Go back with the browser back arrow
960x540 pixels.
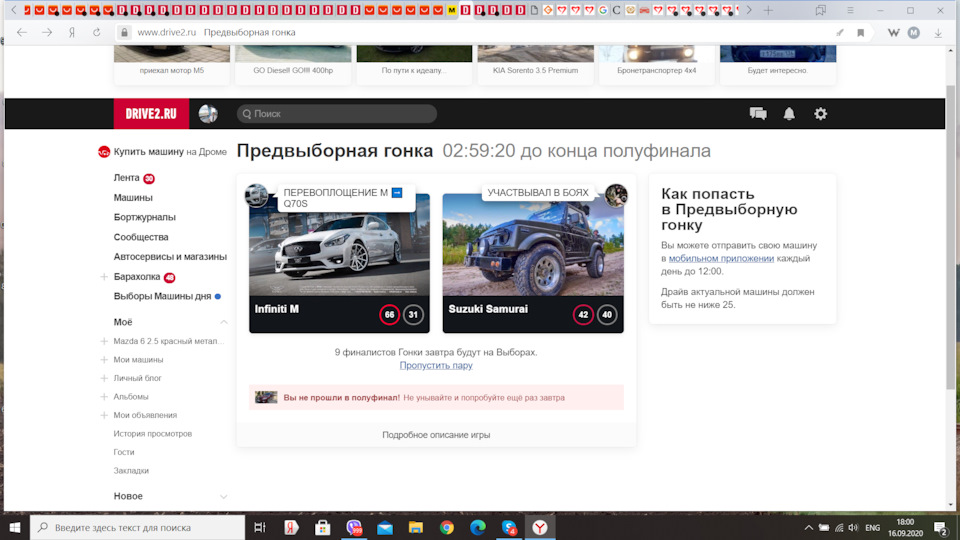[x=22, y=32]
